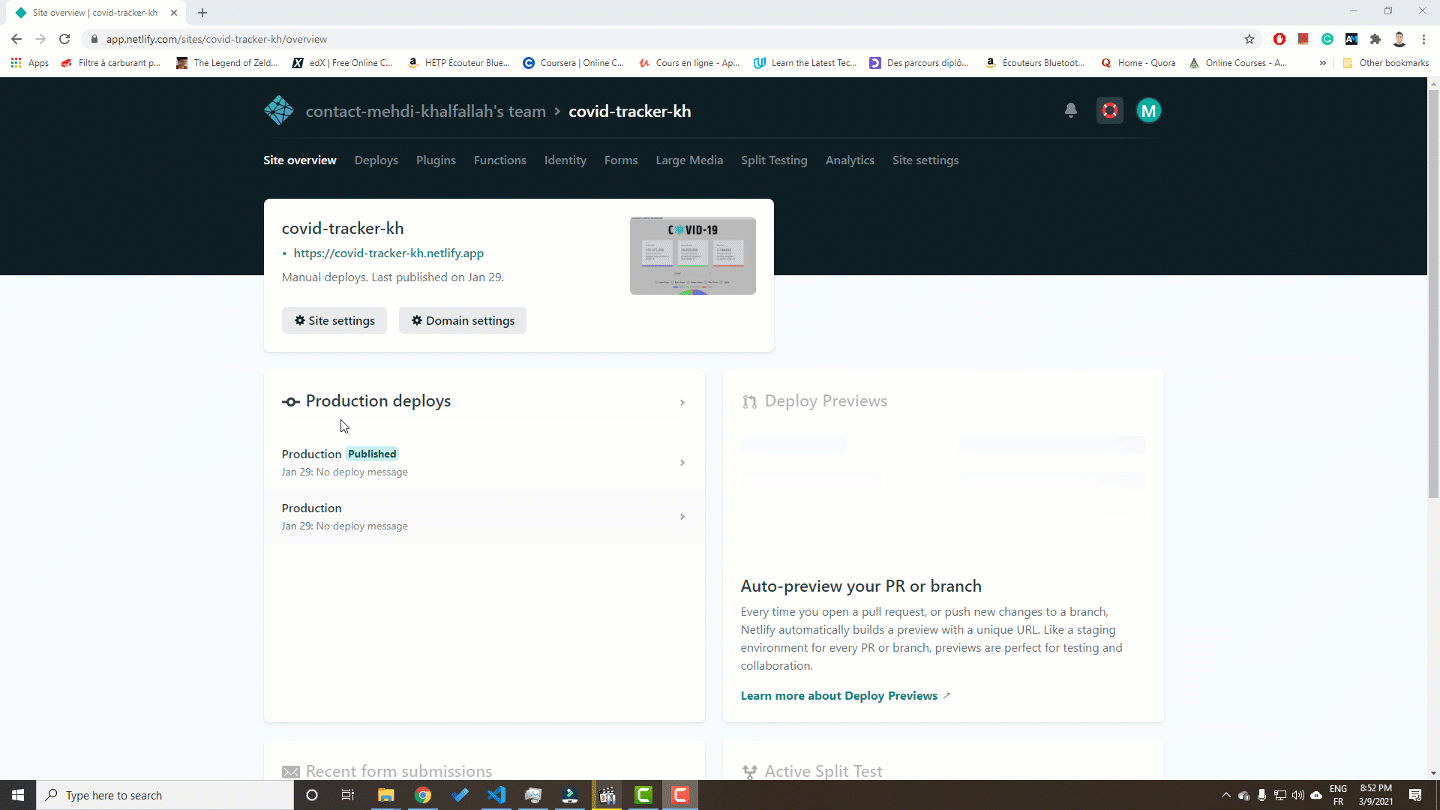Show hidden system tray icons
The height and width of the screenshot is (810, 1440).
1226,795
